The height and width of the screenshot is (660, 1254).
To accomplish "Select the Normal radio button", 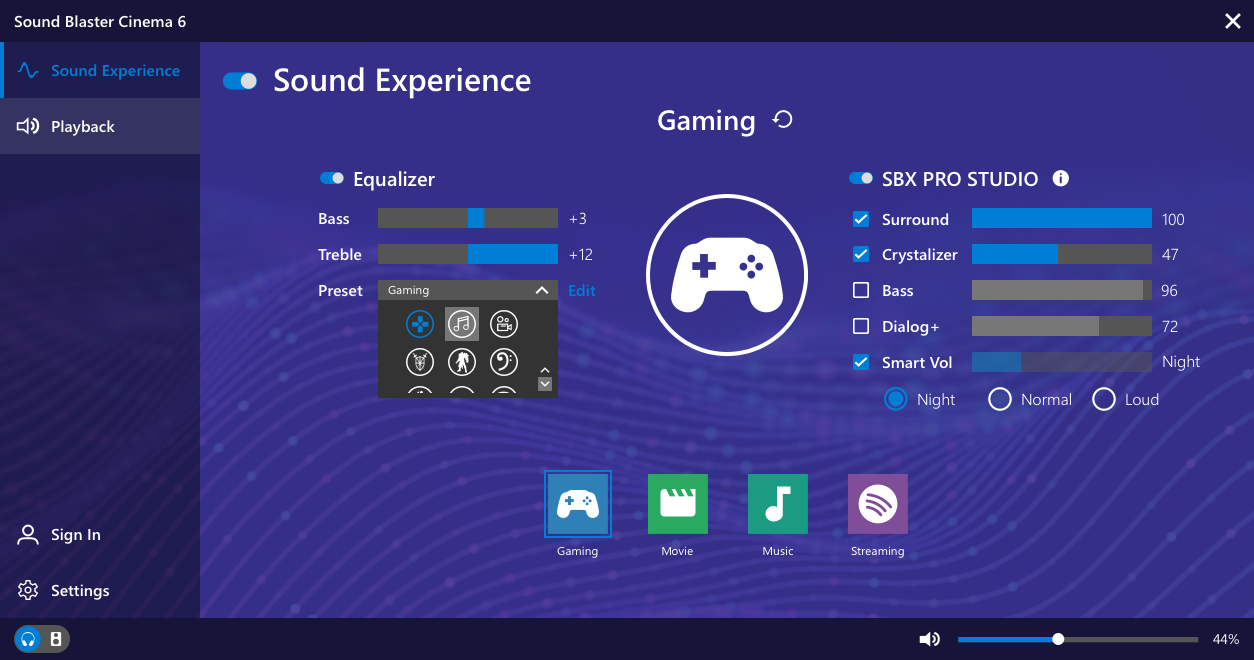I will point(999,399).
